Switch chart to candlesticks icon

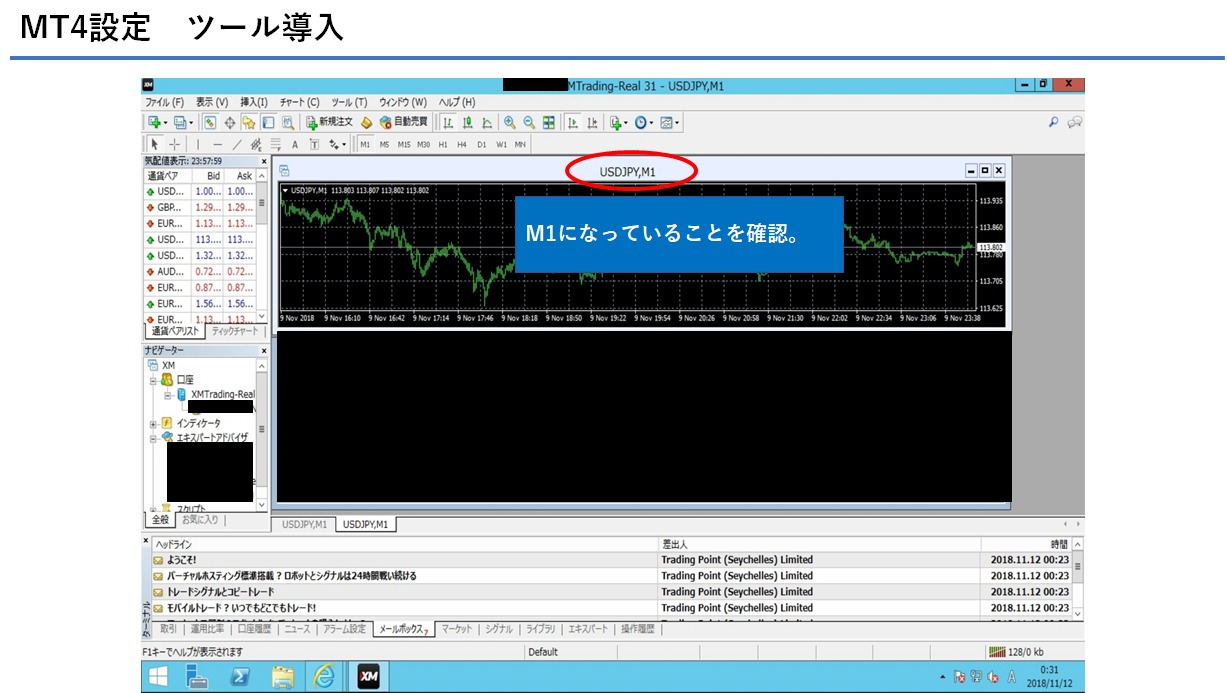pyautogui.click(x=467, y=123)
